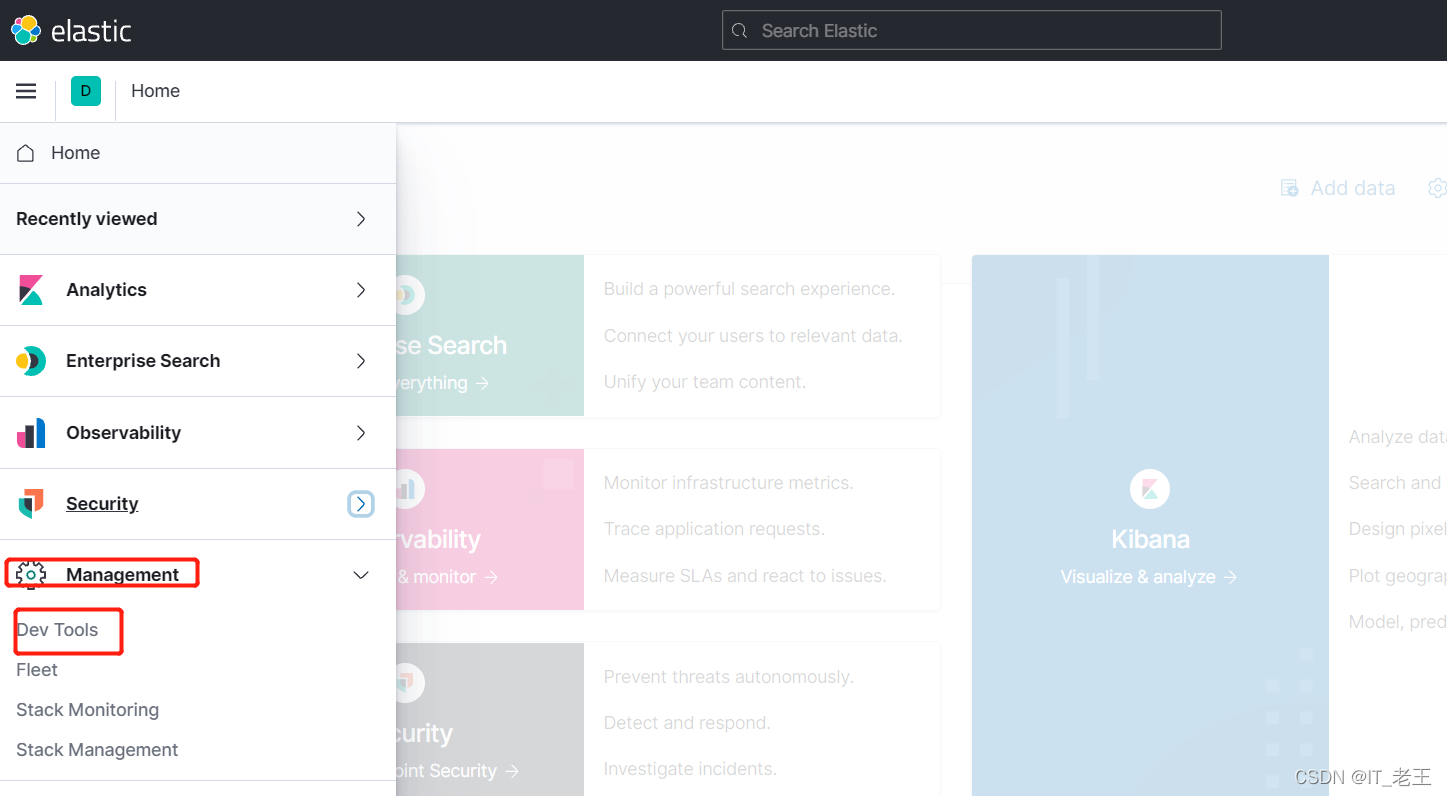Click the Management heading label
The height and width of the screenshot is (796, 1447).
[122, 575]
